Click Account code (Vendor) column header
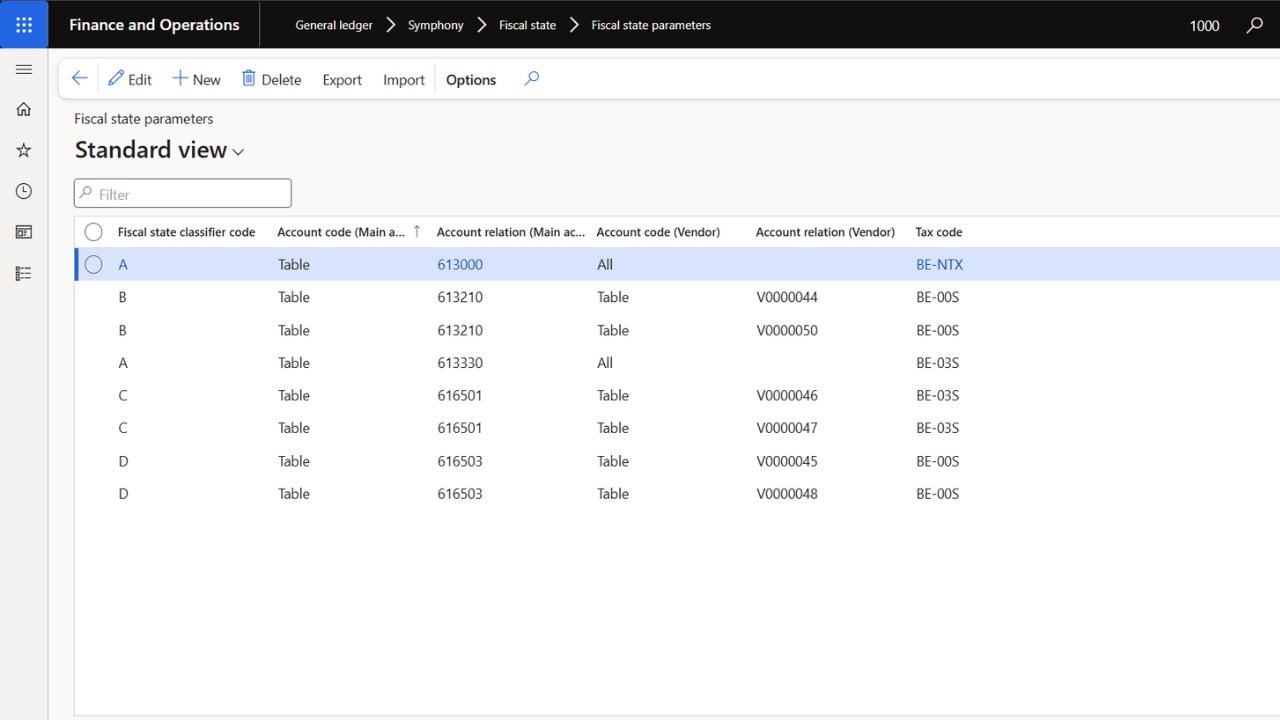 pos(658,232)
